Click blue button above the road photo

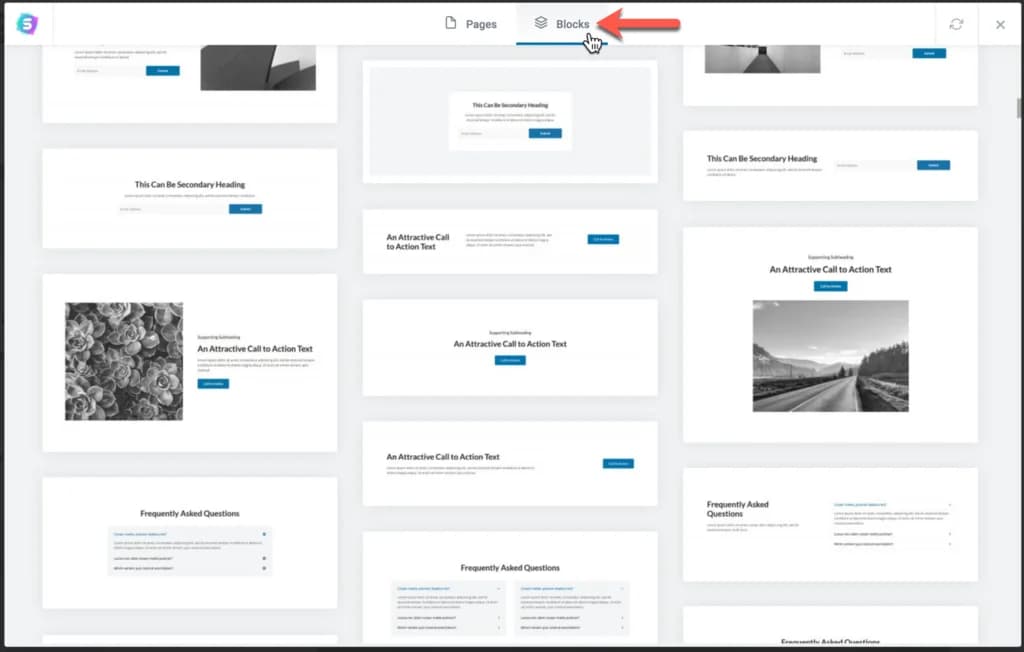[830, 286]
